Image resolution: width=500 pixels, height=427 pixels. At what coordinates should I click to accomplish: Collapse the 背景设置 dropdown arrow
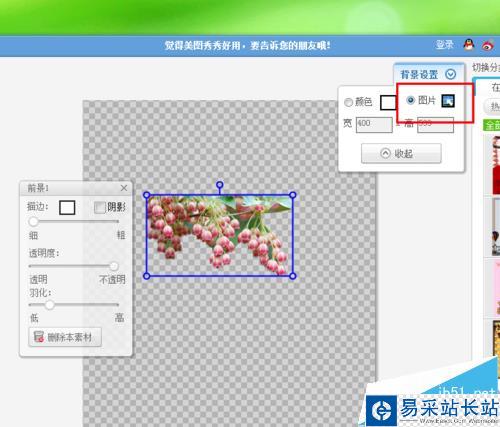pyautogui.click(x=451, y=74)
